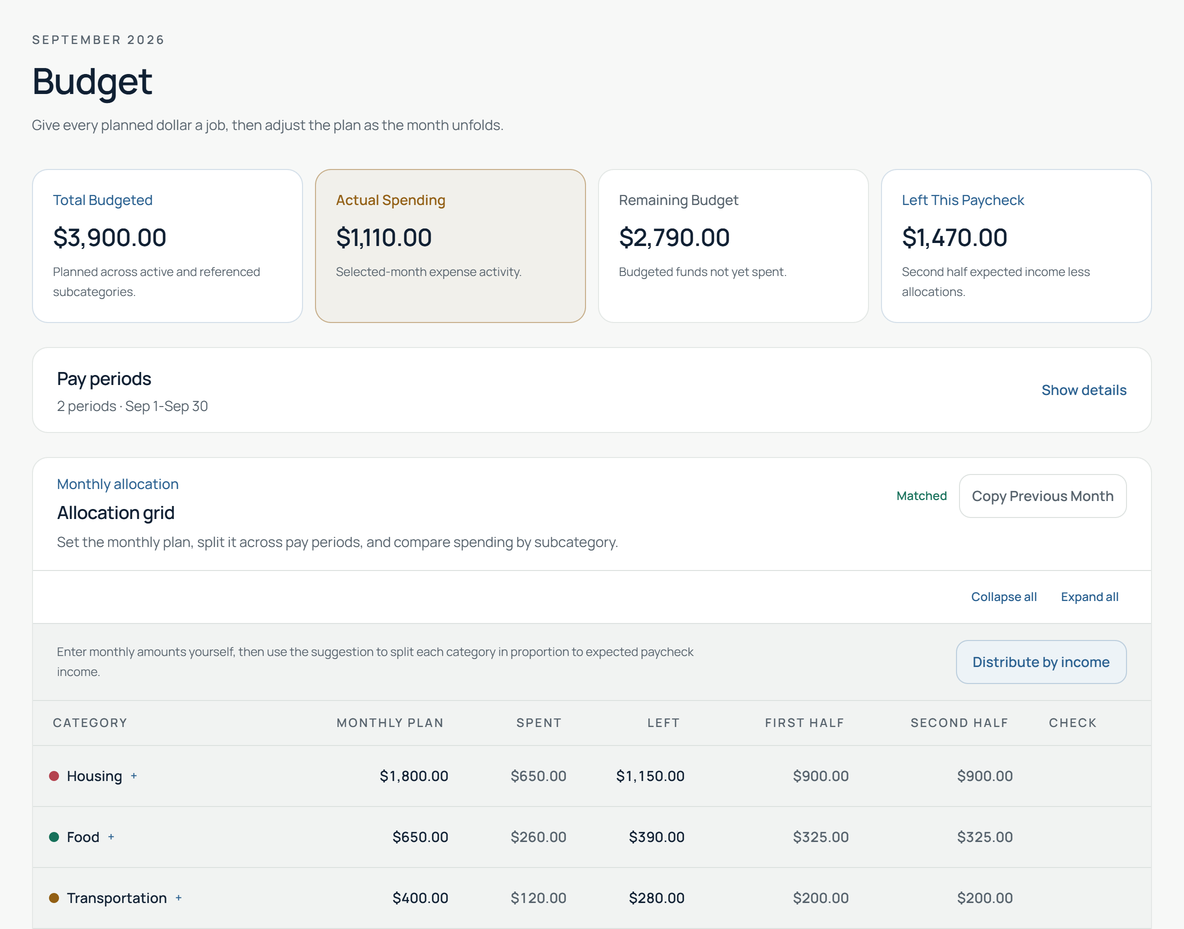Click Food spent amount $260.00

click(x=538, y=837)
